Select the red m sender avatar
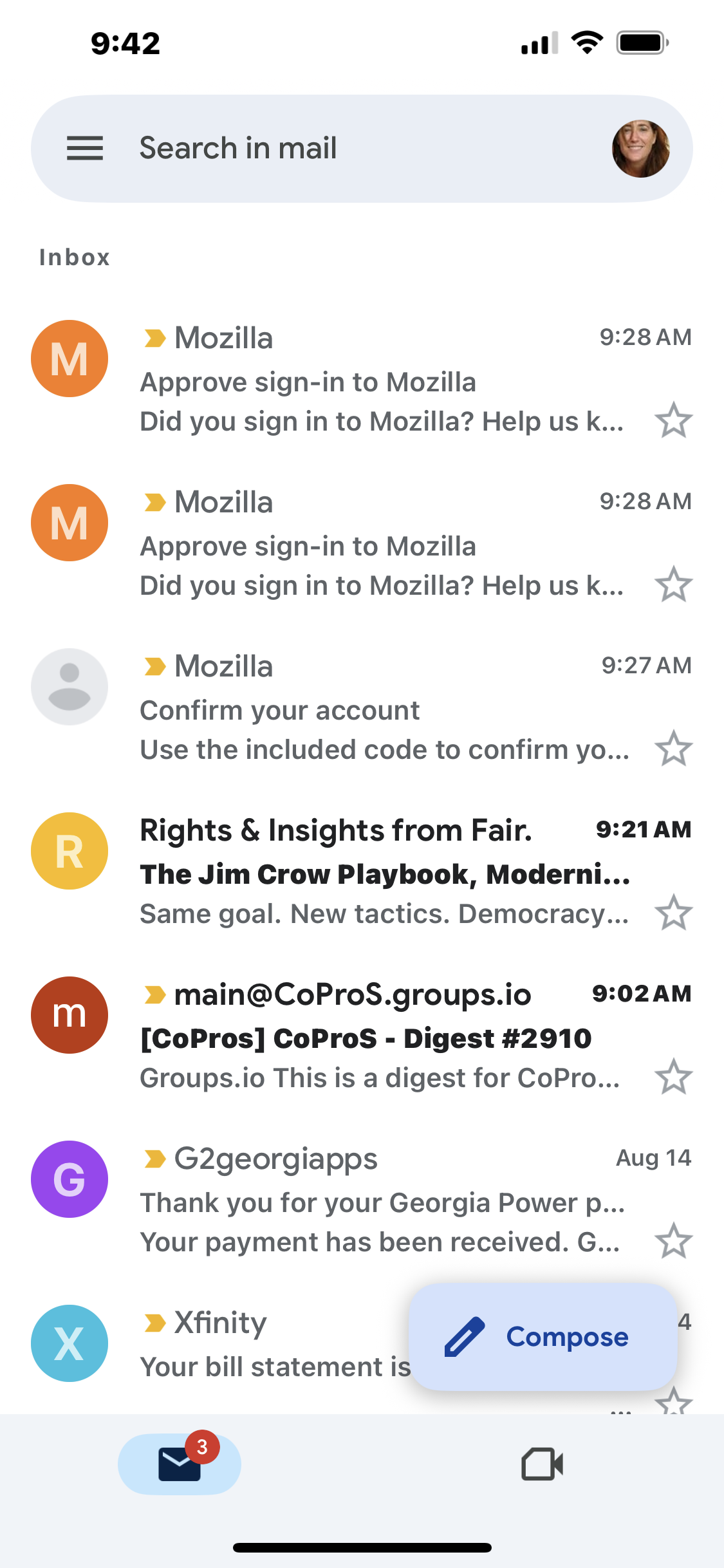Viewport: 724px width, 1568px height. point(70,1015)
